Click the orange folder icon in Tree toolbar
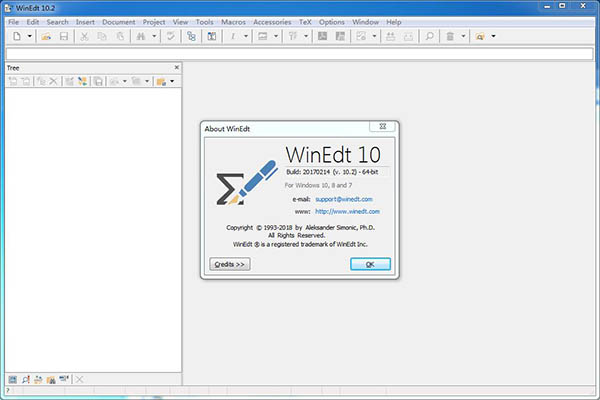Screen dimensions: 600x400 pos(161,81)
